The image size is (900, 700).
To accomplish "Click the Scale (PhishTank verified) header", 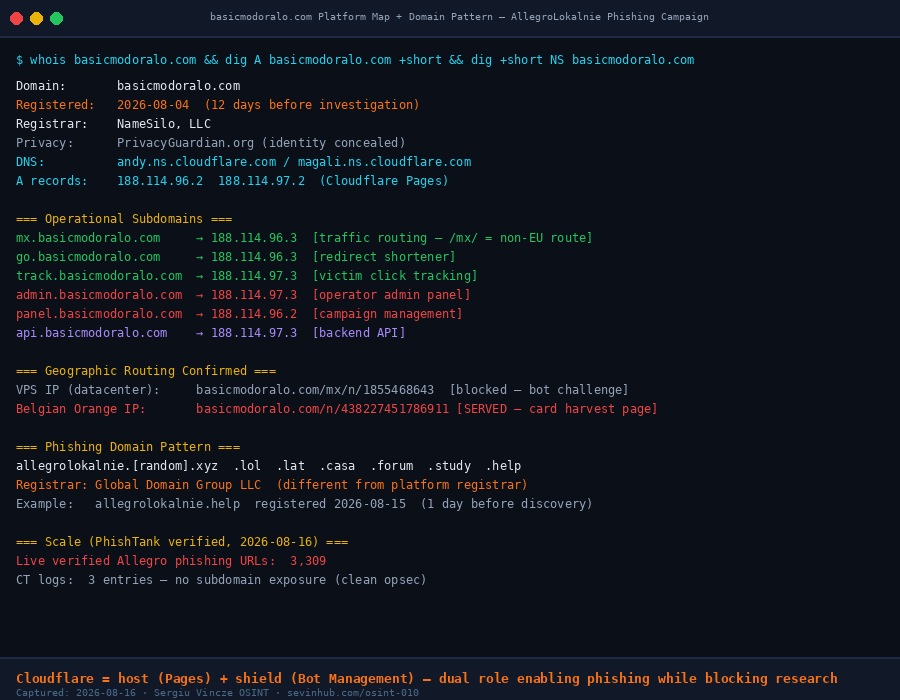I will [x=182, y=542].
